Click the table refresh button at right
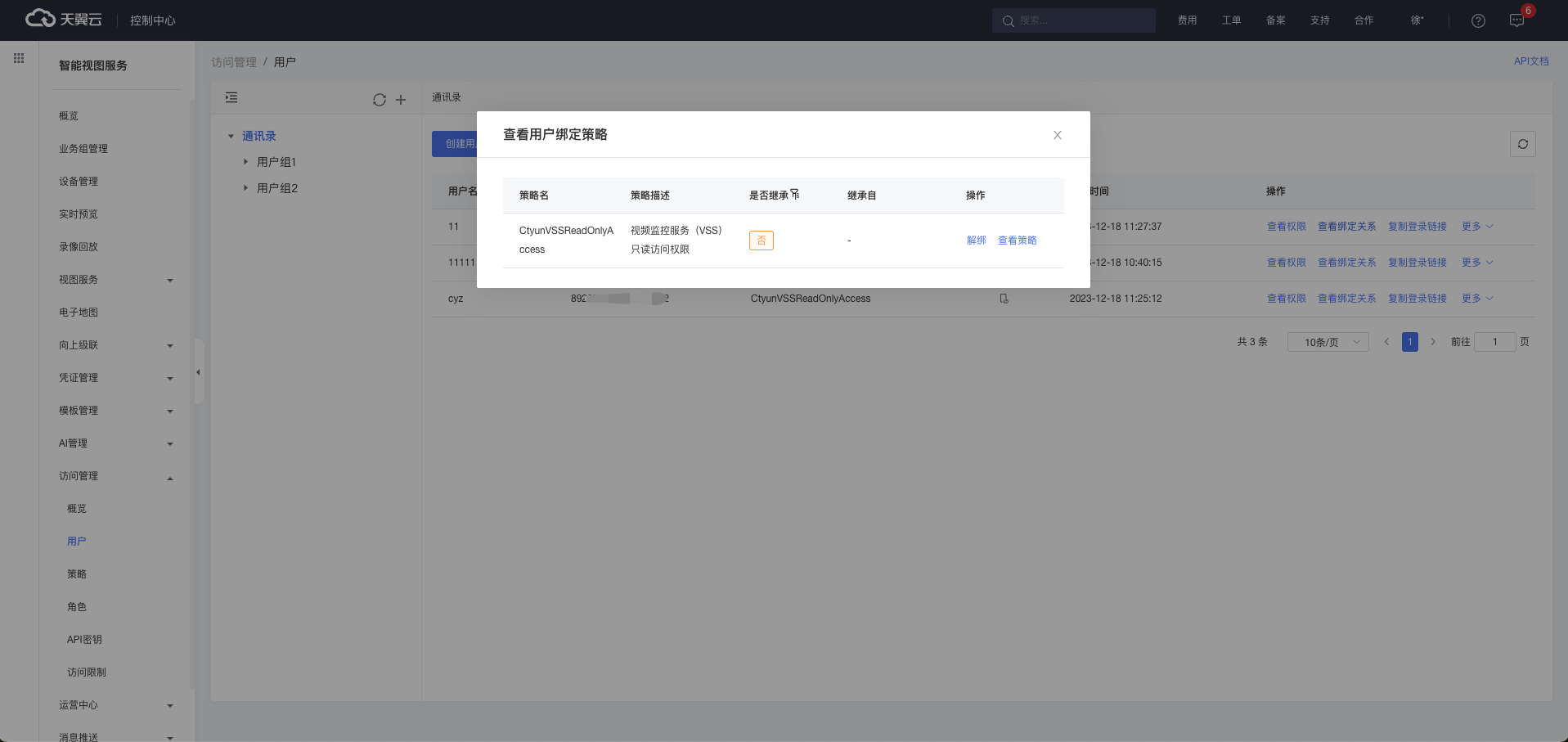Image resolution: width=1568 pixels, height=742 pixels. pyautogui.click(x=1522, y=144)
